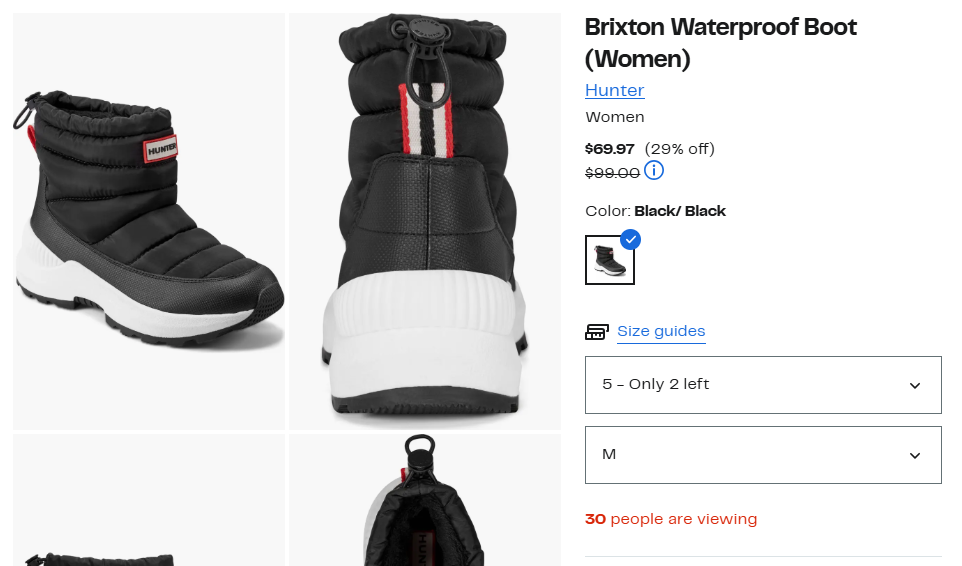Click the "30 people are viewing" notice
Image resolution: width=962 pixels, height=566 pixels.
[x=670, y=519]
